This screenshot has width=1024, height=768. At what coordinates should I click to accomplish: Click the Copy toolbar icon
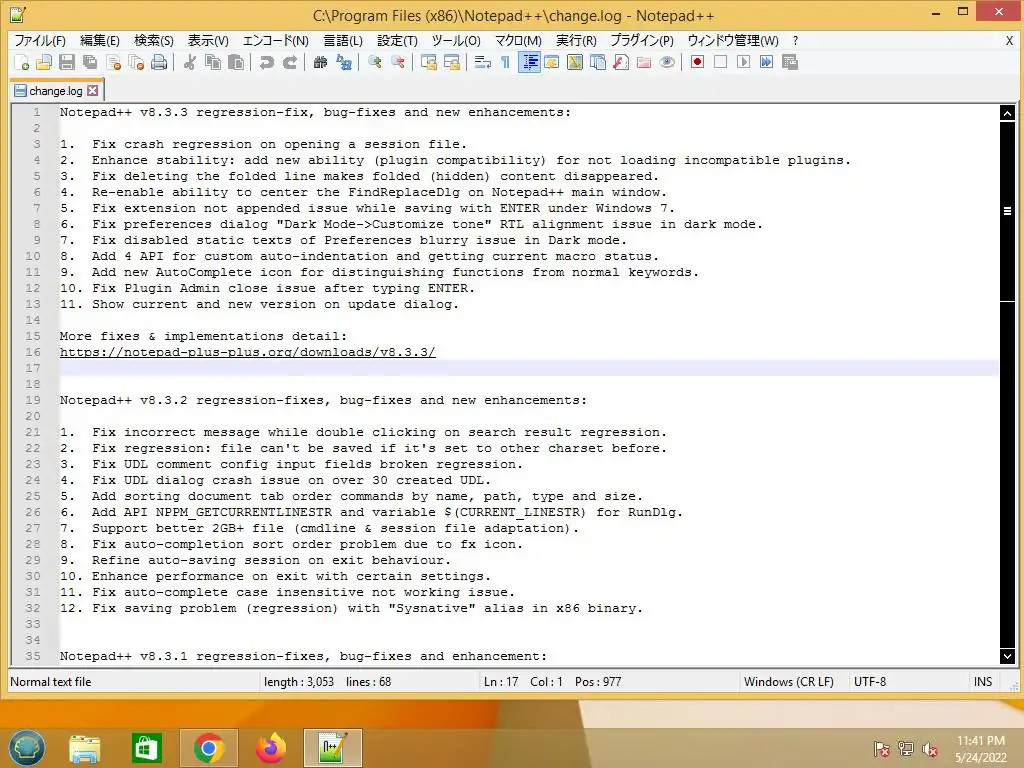click(x=213, y=62)
